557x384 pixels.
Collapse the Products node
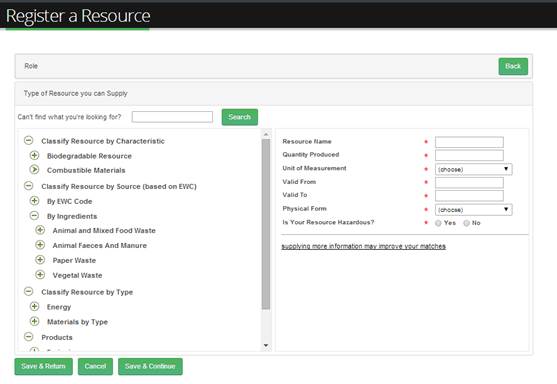[28, 336]
